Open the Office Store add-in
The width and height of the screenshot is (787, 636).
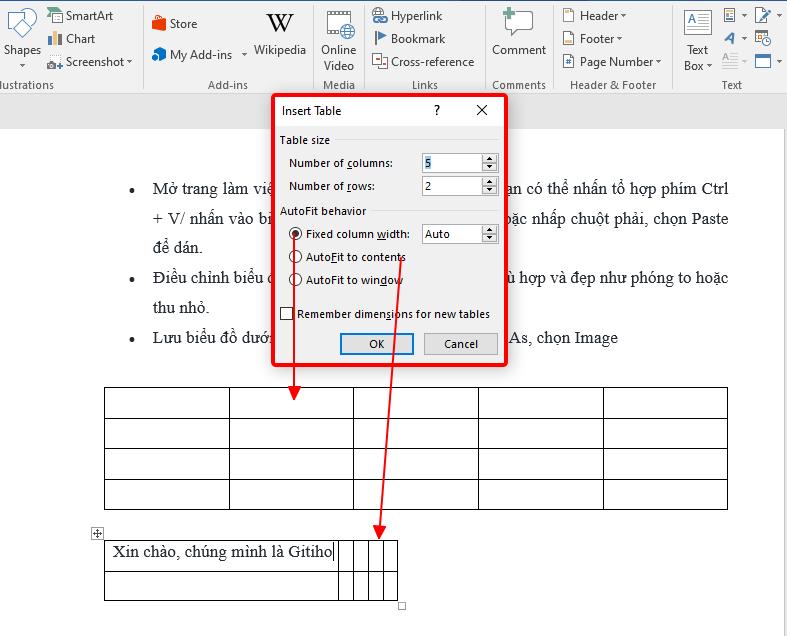pyautogui.click(x=174, y=24)
